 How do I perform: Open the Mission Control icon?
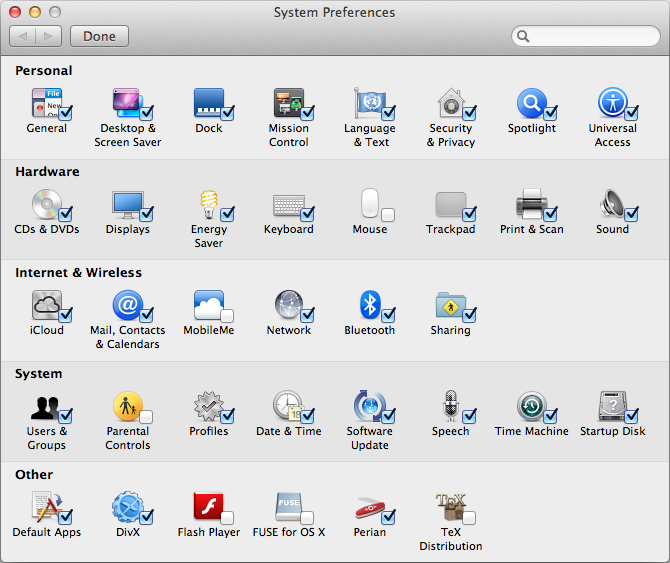tap(289, 103)
